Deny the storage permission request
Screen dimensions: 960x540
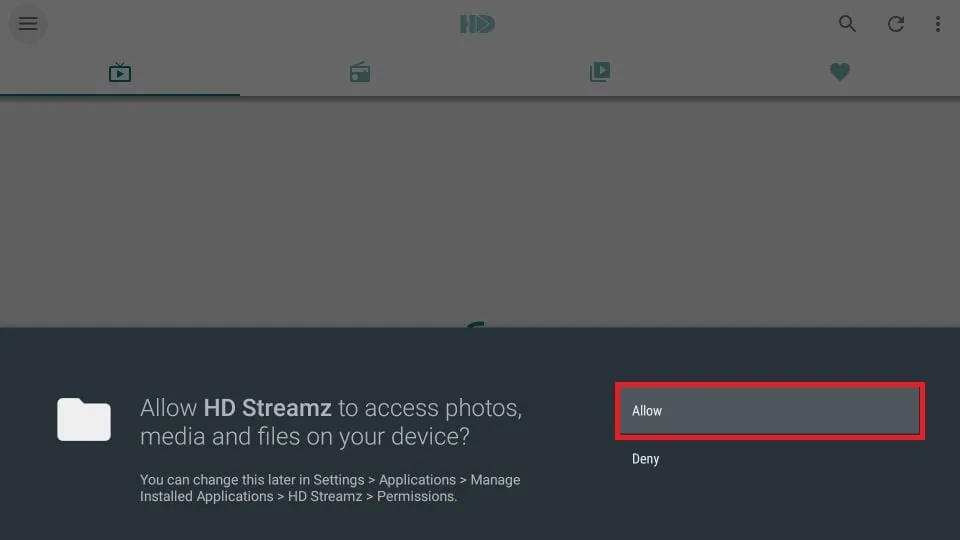point(645,459)
